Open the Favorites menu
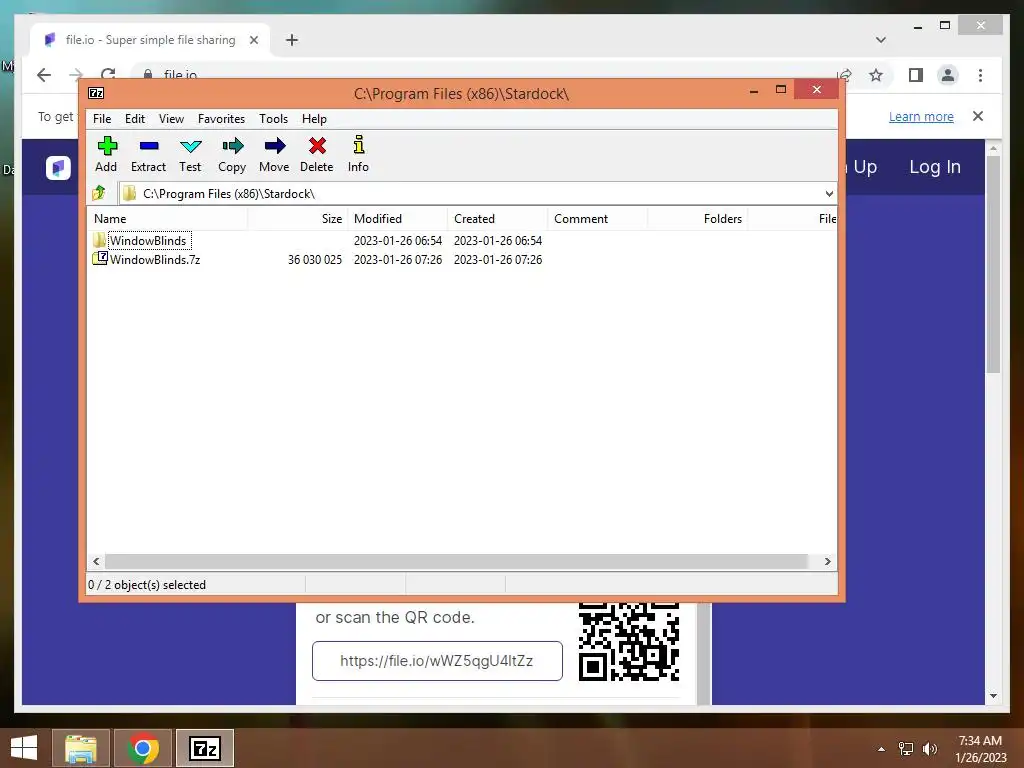This screenshot has height=768, width=1024. coord(221,119)
